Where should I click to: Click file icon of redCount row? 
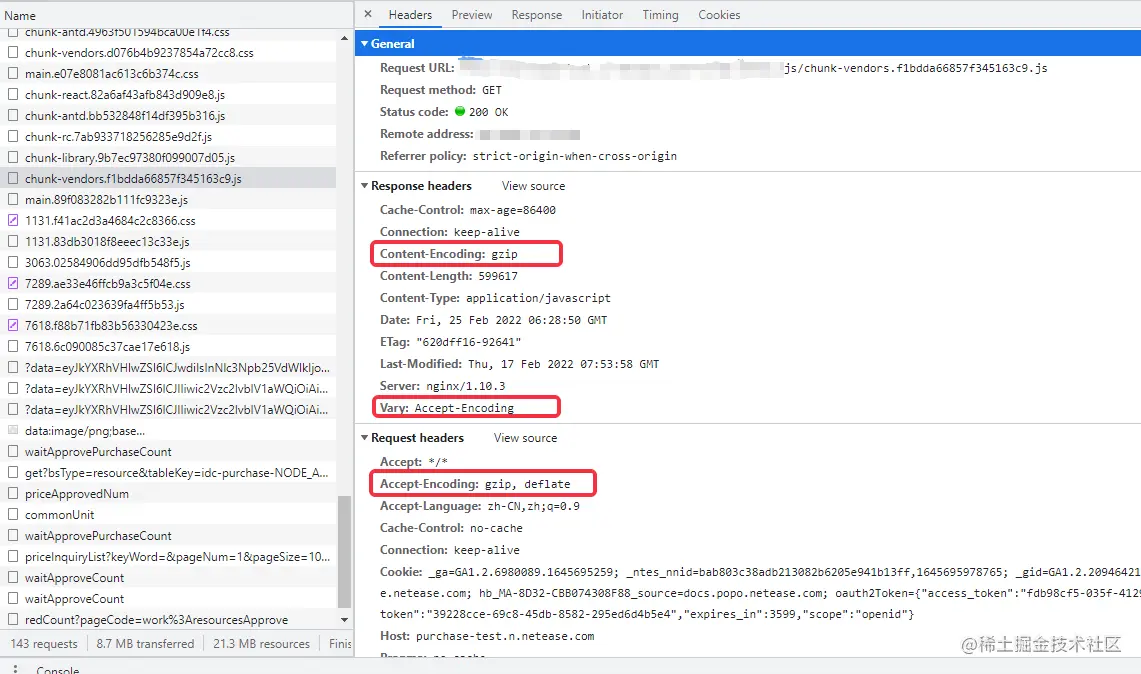click(13, 619)
